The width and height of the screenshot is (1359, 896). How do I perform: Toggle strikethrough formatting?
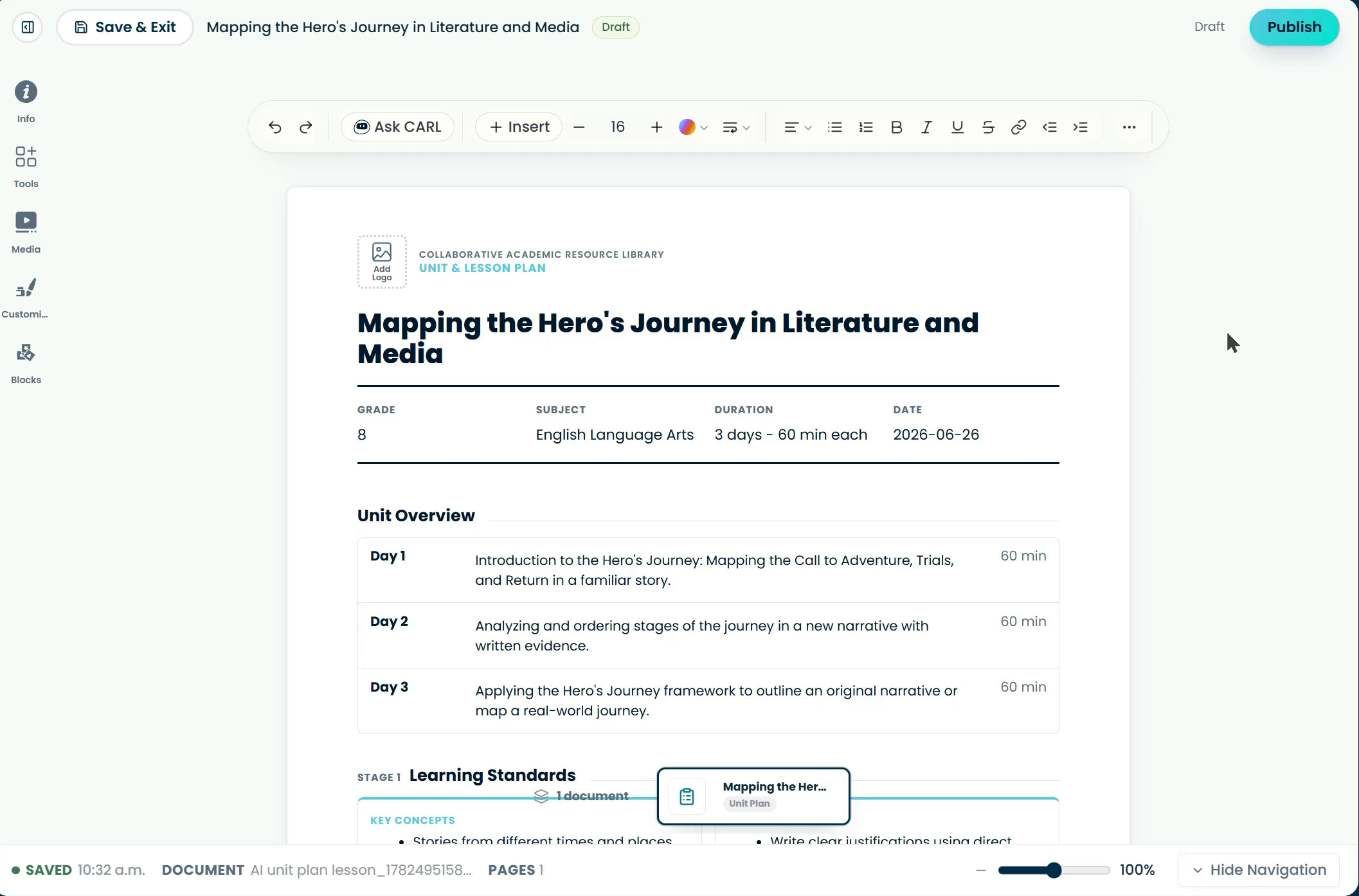click(x=988, y=127)
